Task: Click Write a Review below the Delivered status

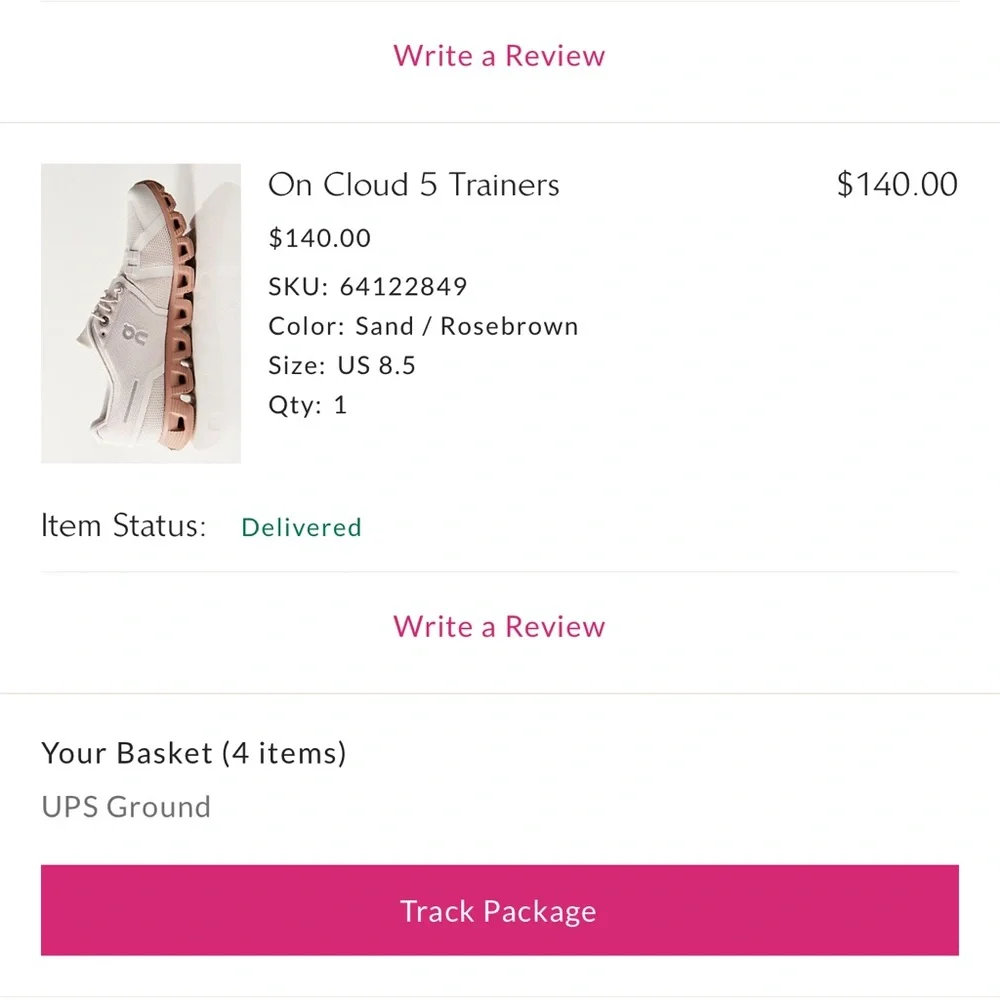Action: click(499, 626)
